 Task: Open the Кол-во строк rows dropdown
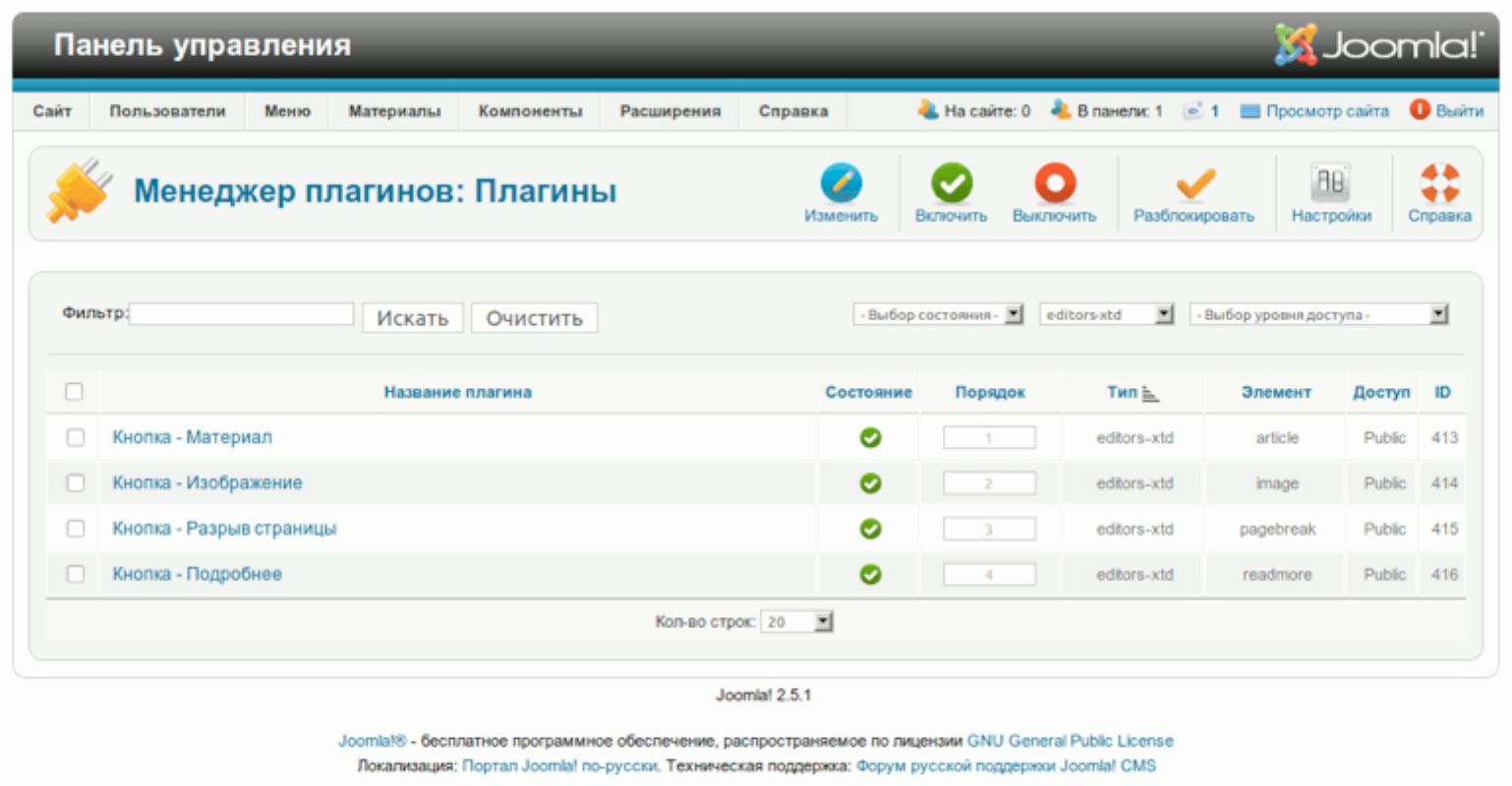797,622
